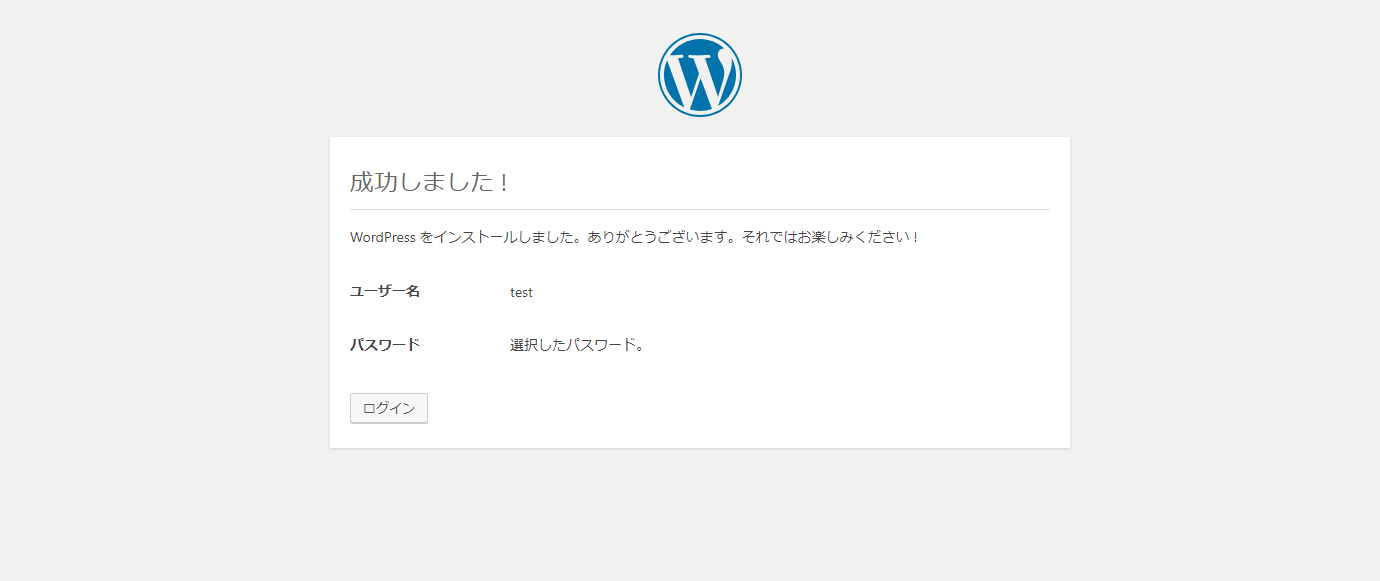Image resolution: width=1380 pixels, height=581 pixels.
Task: Click the 選択したパスワード。 text
Action: pyautogui.click(x=577, y=345)
